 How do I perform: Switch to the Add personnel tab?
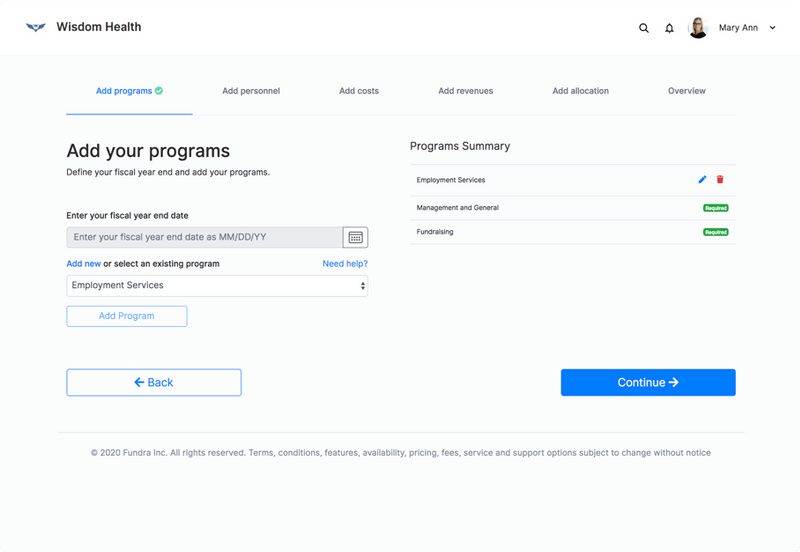pos(251,91)
